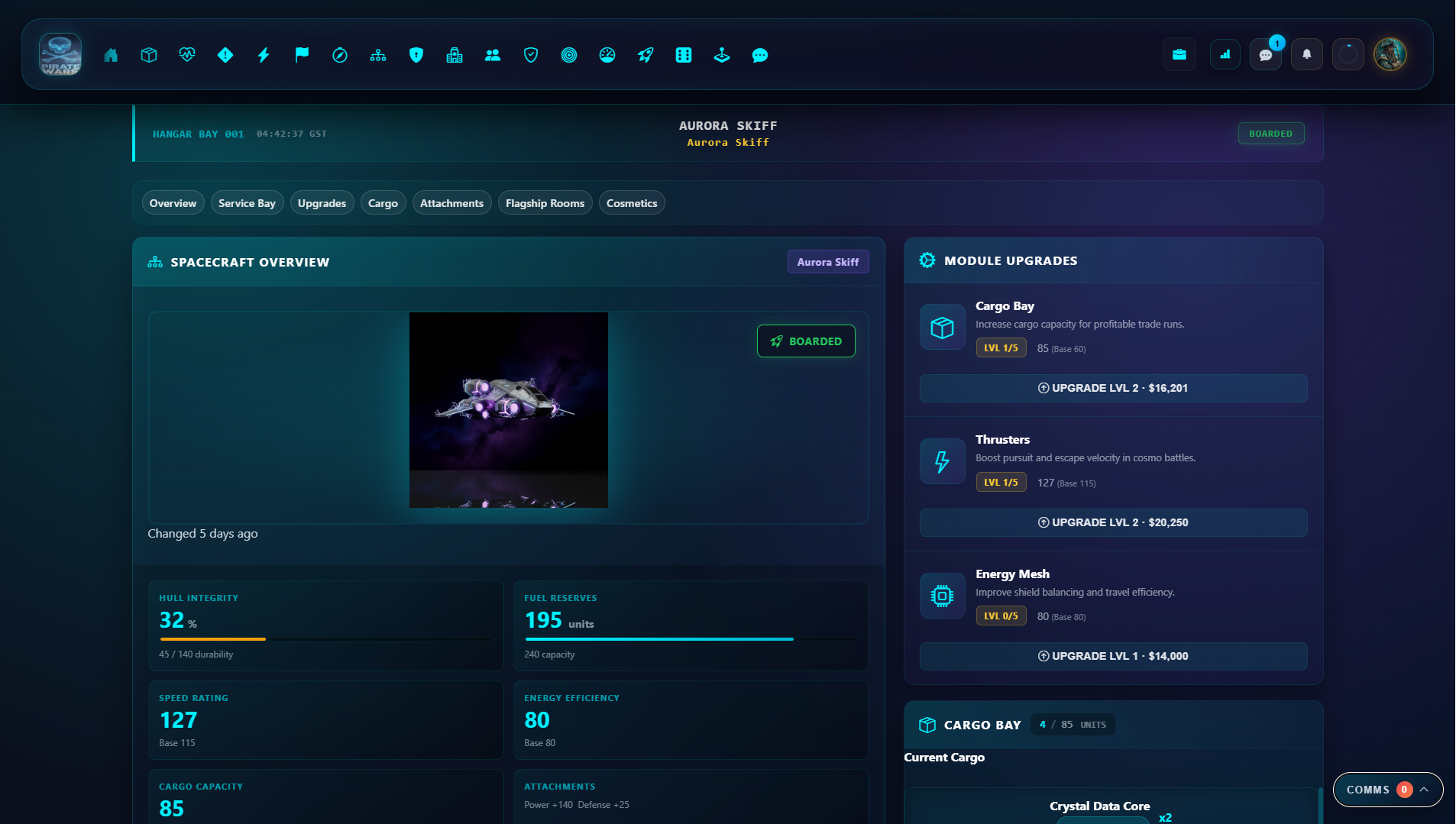
Task: Collapse the COMMS panel via its chevron
Action: click(1425, 790)
